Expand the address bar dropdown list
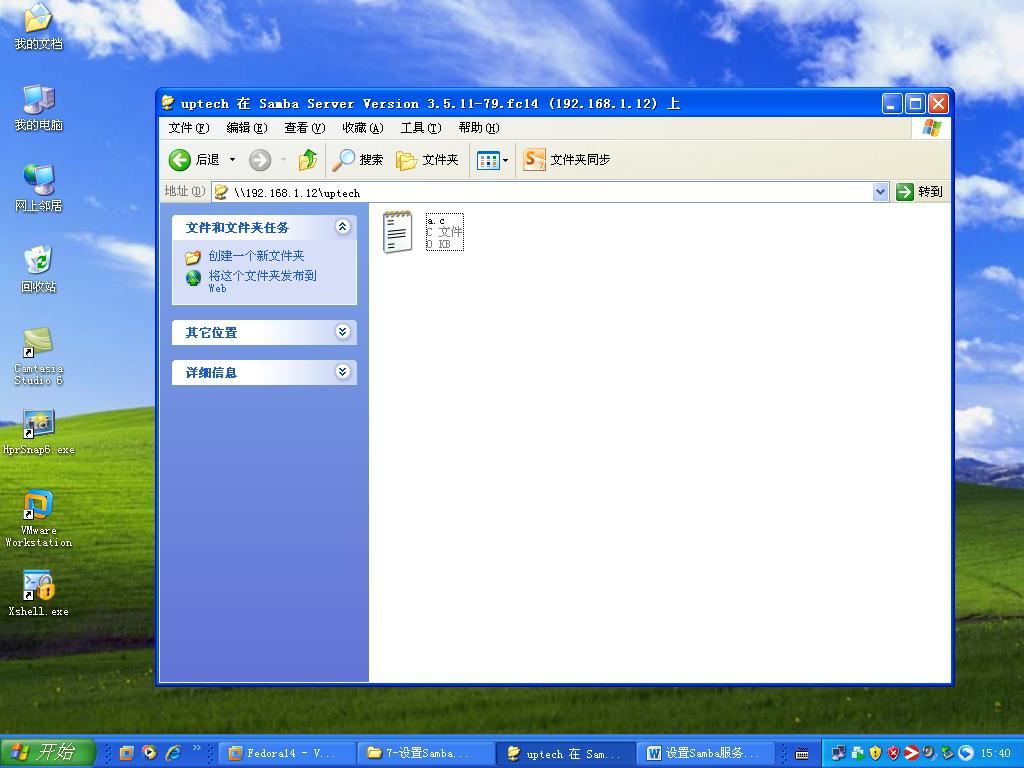Image resolution: width=1024 pixels, height=768 pixels. [880, 192]
